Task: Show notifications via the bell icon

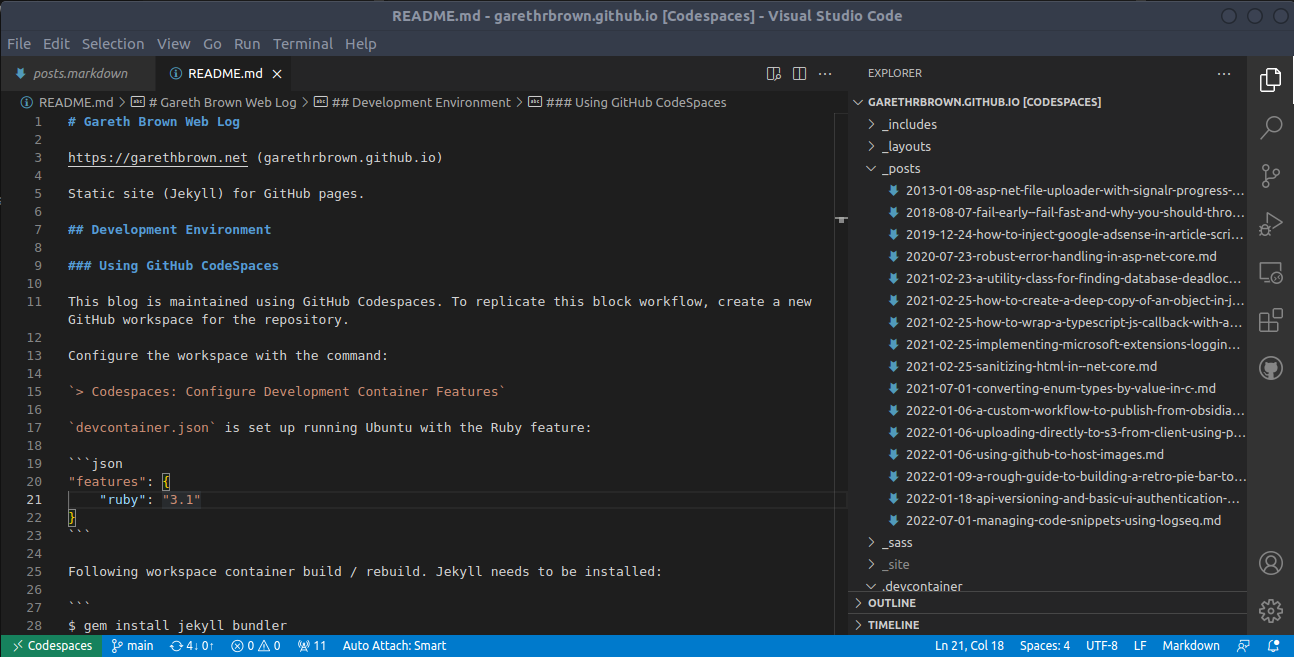Action: (1273, 646)
